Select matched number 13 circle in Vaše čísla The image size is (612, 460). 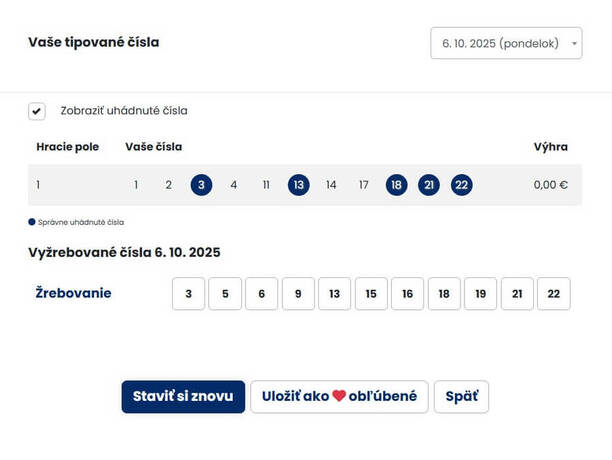[x=298, y=185]
